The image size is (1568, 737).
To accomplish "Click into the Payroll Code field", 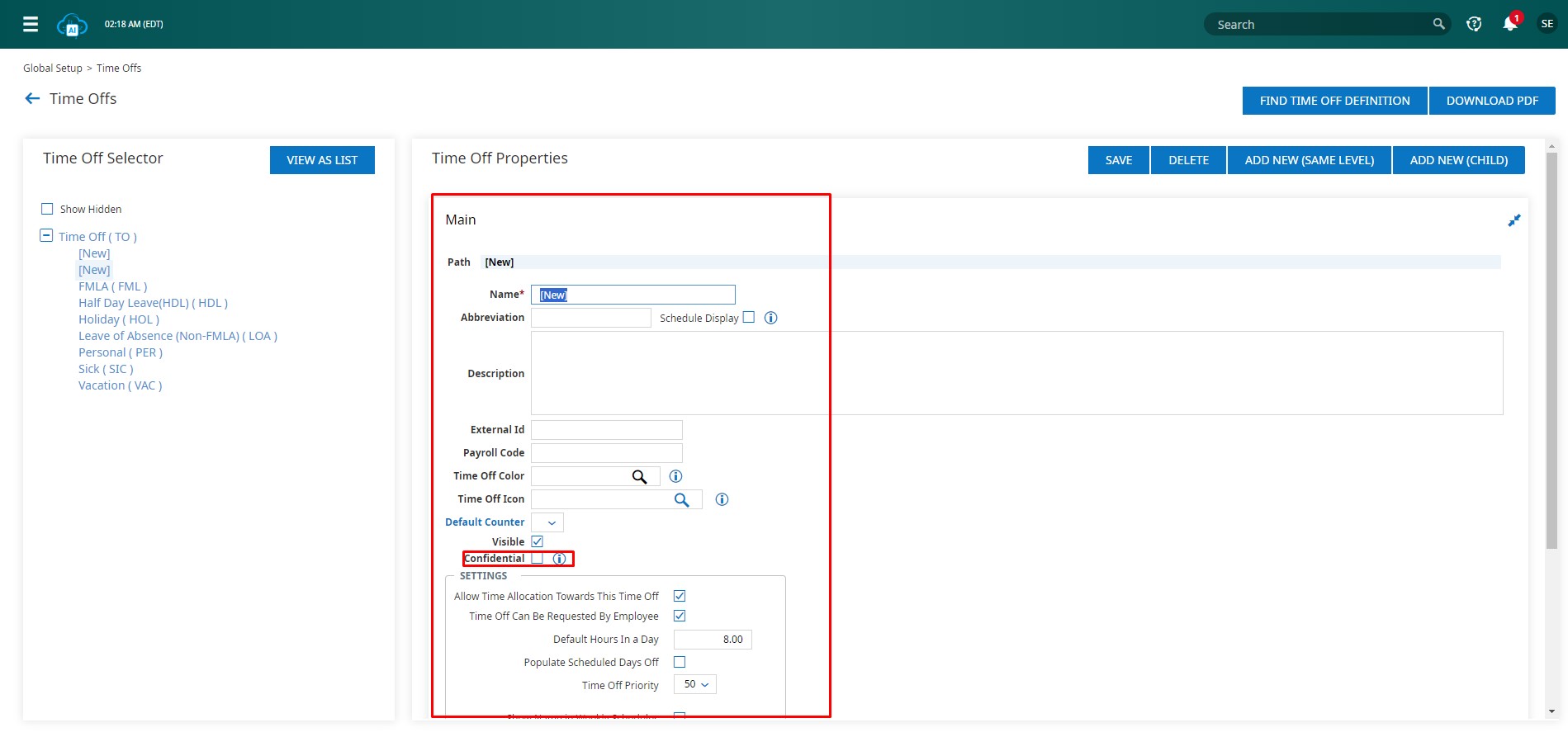I will (x=606, y=453).
